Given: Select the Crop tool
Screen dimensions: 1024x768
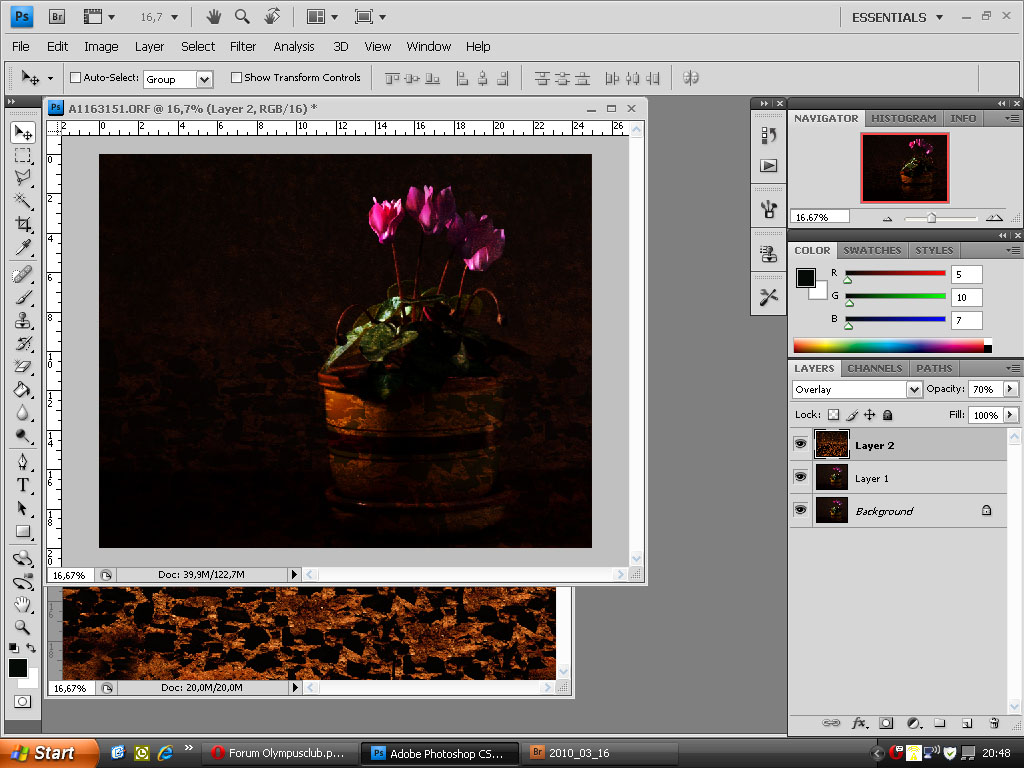Looking at the screenshot, I should pyautogui.click(x=23, y=225).
